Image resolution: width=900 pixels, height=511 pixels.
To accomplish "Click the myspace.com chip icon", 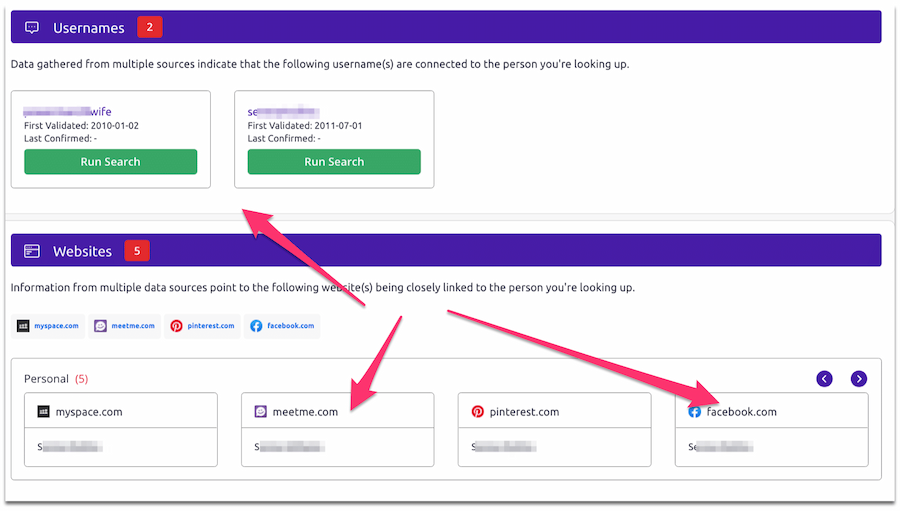I will tap(24, 326).
